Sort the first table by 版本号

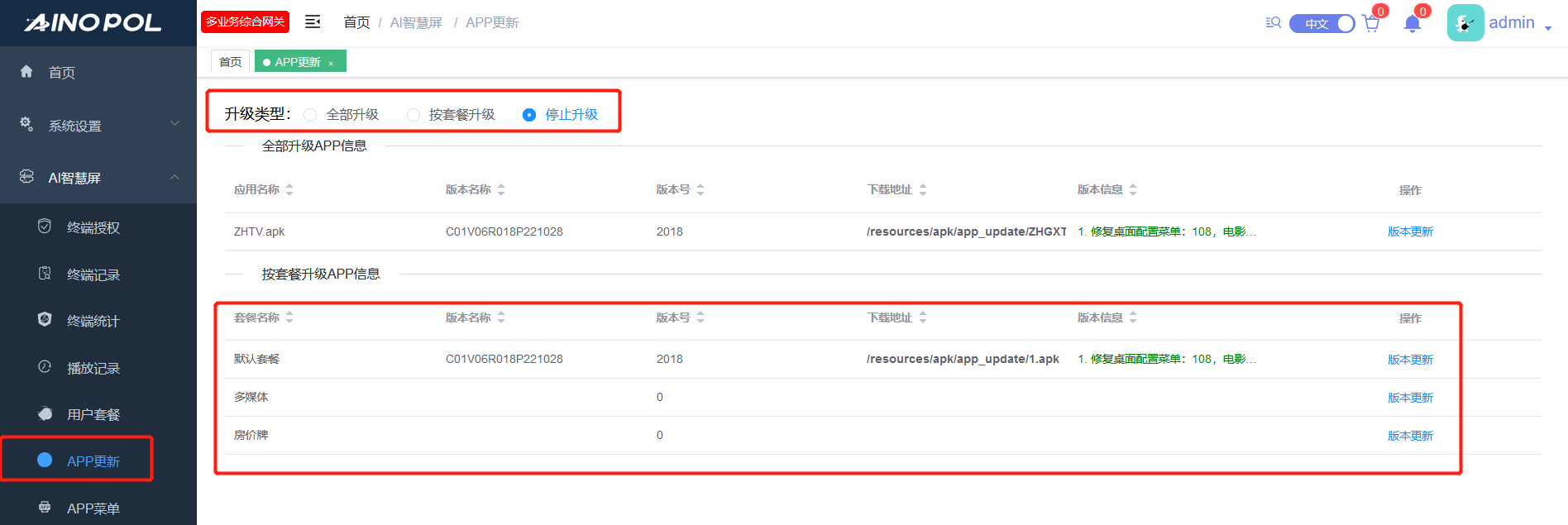[x=700, y=189]
